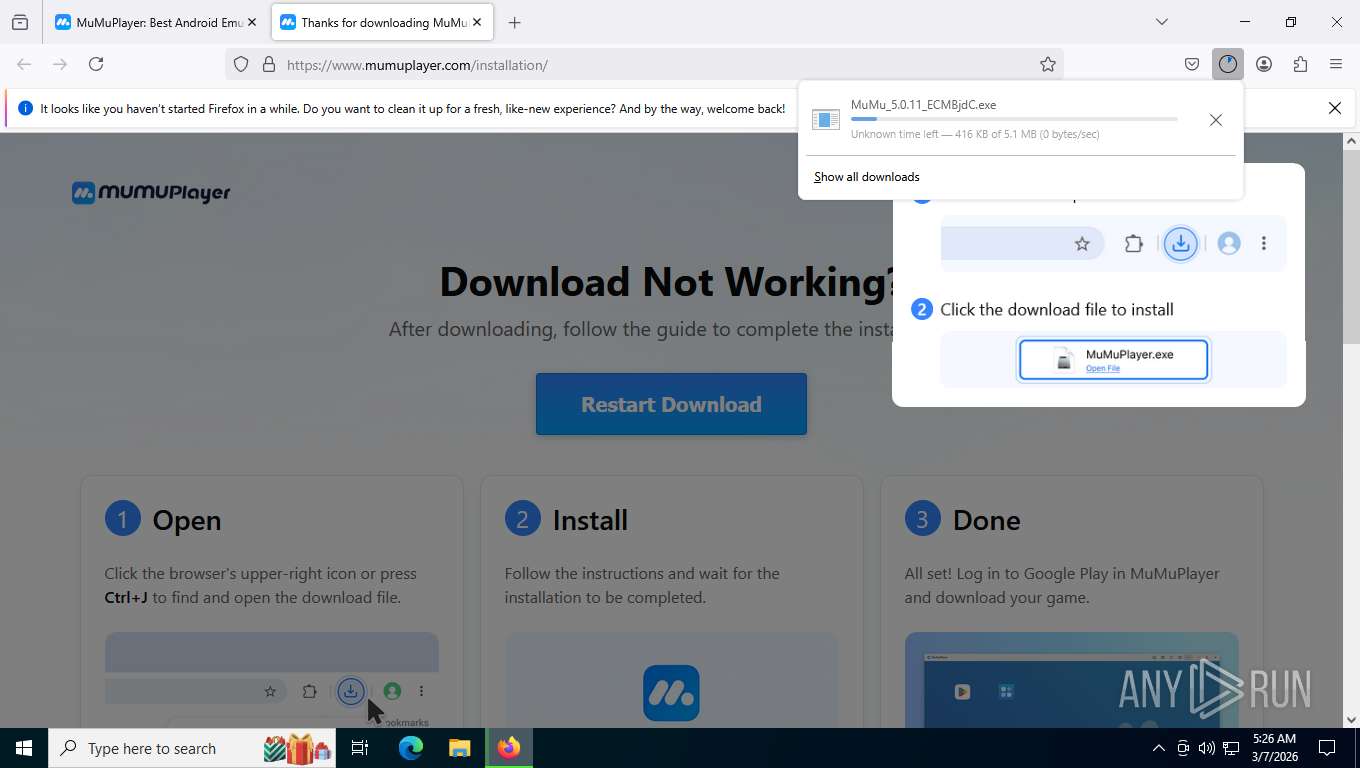Screen dimensions: 1360x768
Task: Save page to Pocket
Action: point(1192,64)
